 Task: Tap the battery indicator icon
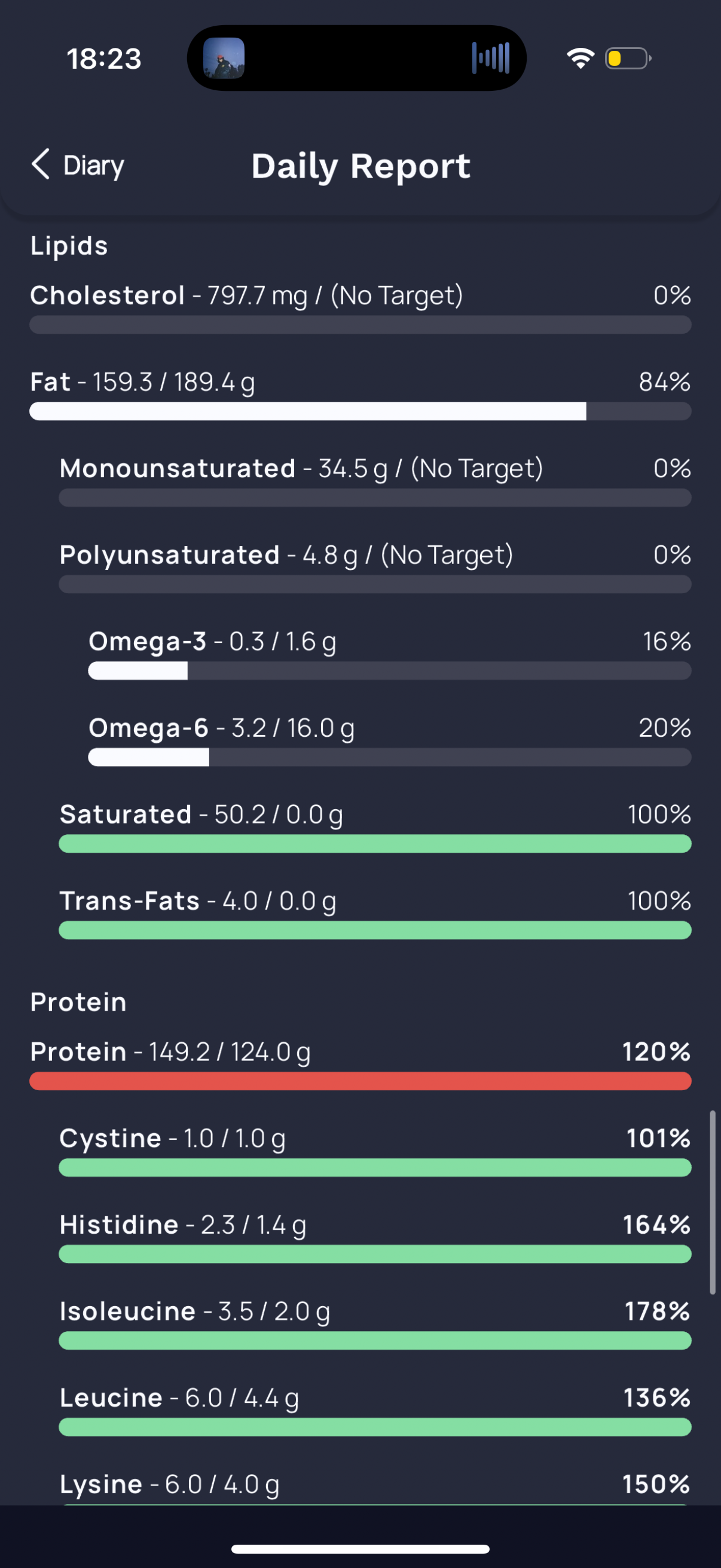pyautogui.click(x=627, y=59)
